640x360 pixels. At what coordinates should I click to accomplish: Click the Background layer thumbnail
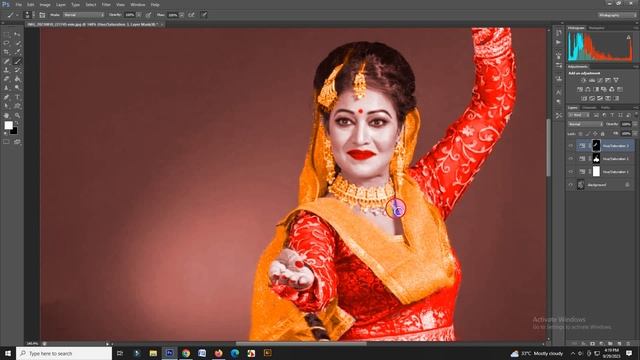coord(580,184)
